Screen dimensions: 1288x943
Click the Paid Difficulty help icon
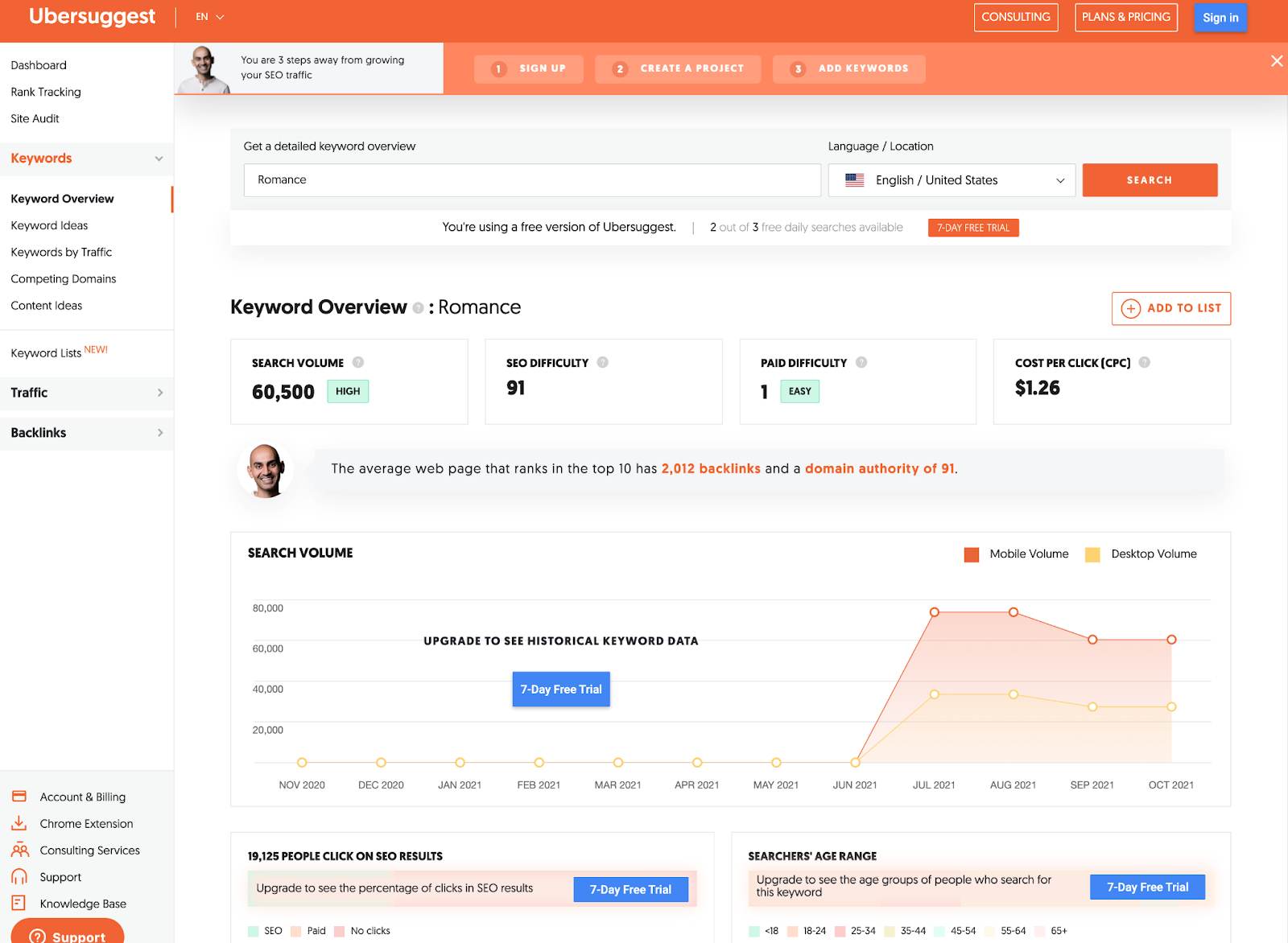pyautogui.click(x=861, y=362)
